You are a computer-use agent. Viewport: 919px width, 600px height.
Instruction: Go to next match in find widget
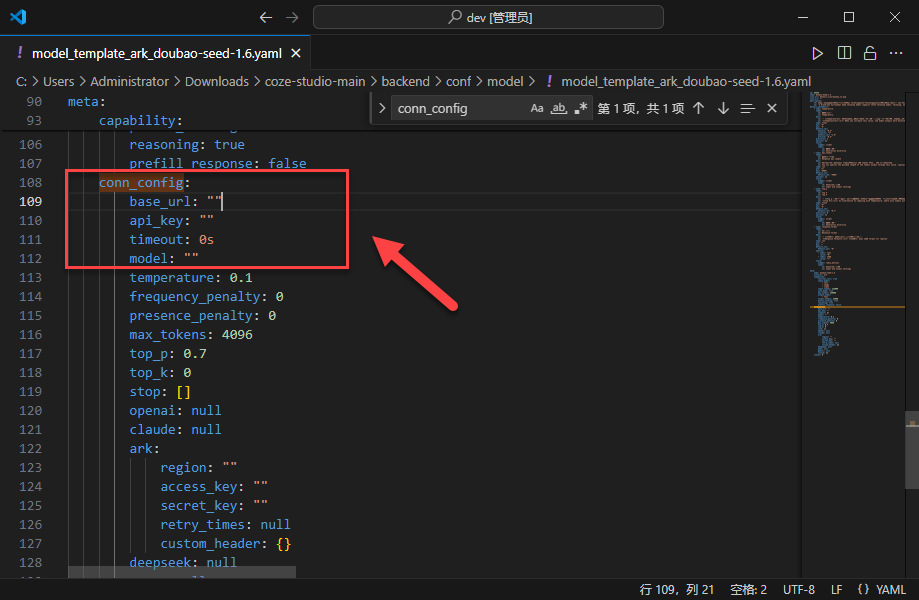tap(723, 108)
